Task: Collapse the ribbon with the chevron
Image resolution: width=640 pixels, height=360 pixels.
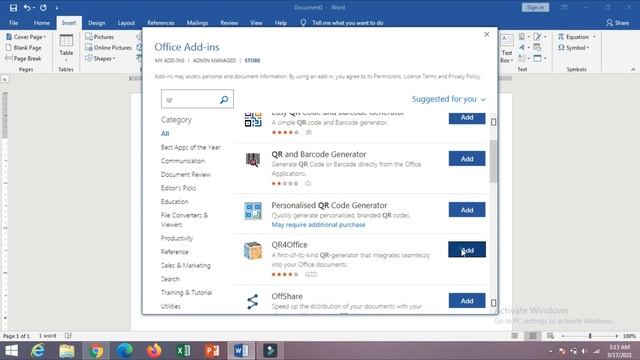Action: pyautogui.click(x=633, y=69)
